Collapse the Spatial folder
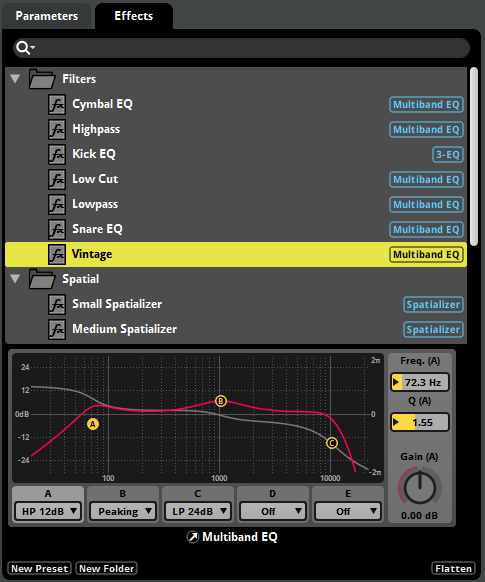This screenshot has width=485, height=582. click(15, 278)
